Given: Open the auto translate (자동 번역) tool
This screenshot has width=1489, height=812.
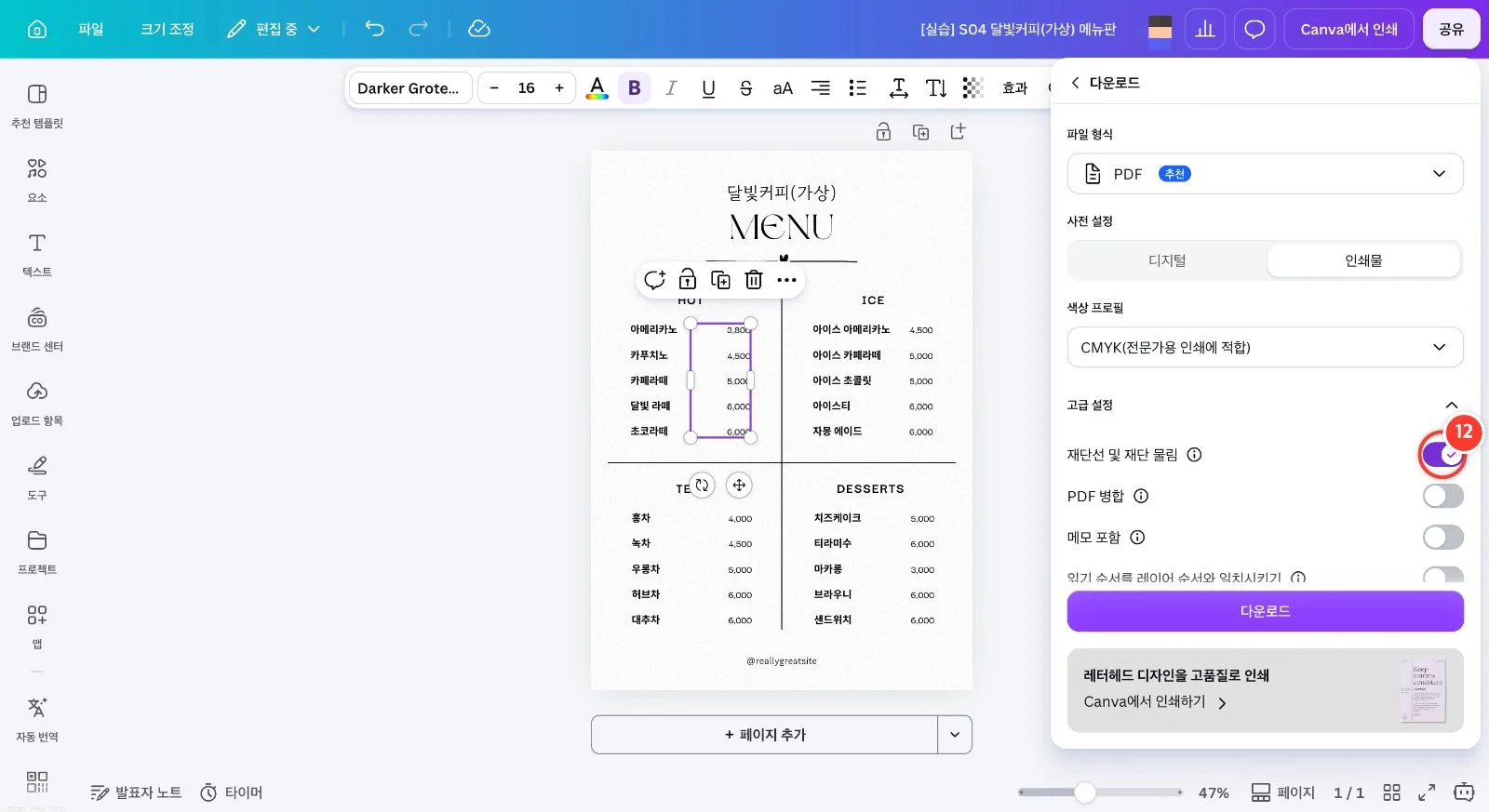Looking at the screenshot, I should (37, 719).
